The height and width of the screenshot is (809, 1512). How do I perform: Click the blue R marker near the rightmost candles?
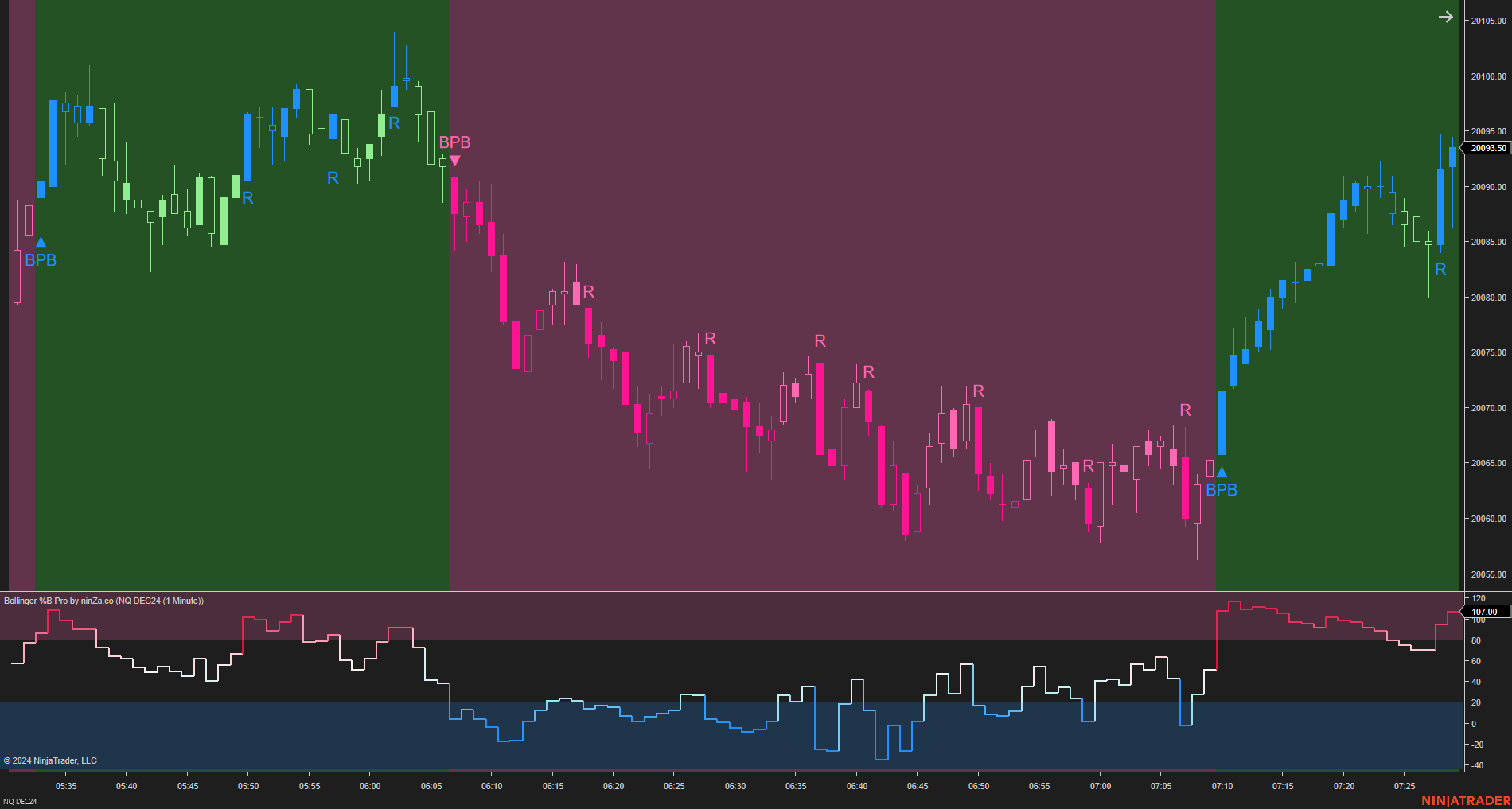[x=1442, y=270]
